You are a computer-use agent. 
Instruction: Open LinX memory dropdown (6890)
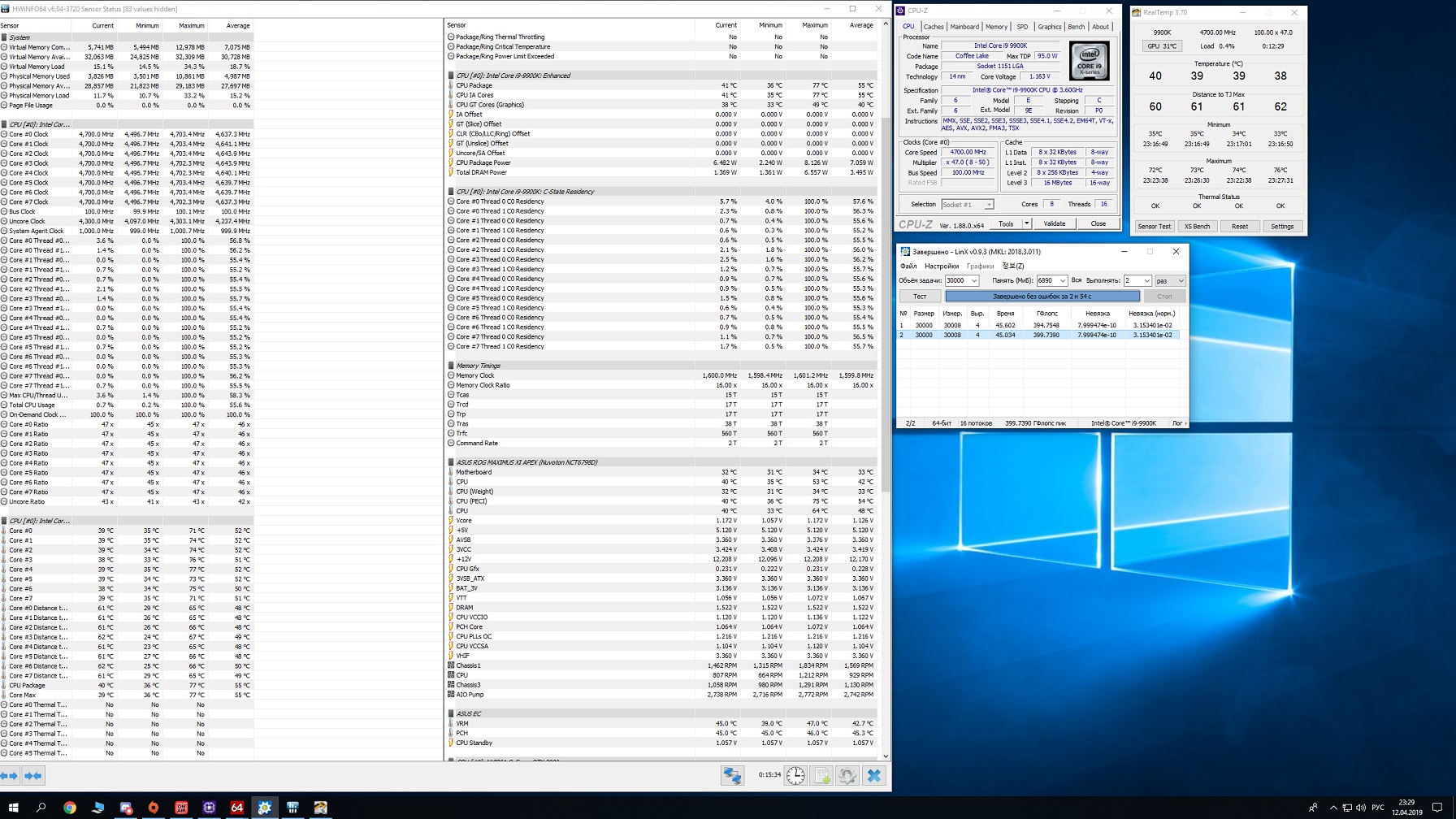click(x=1051, y=281)
